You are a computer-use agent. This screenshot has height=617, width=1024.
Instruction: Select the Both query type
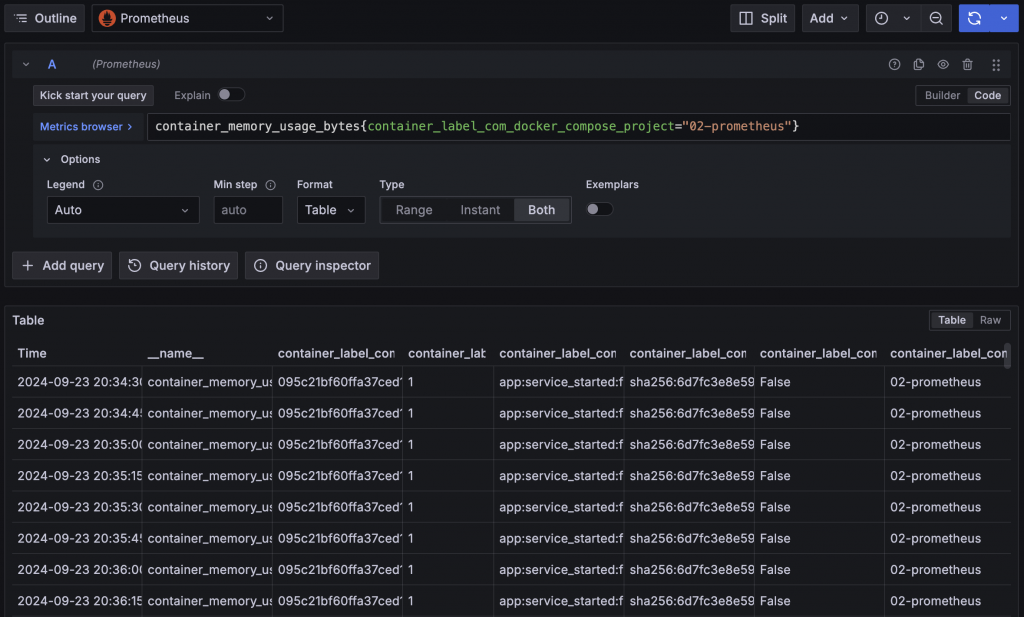point(541,210)
